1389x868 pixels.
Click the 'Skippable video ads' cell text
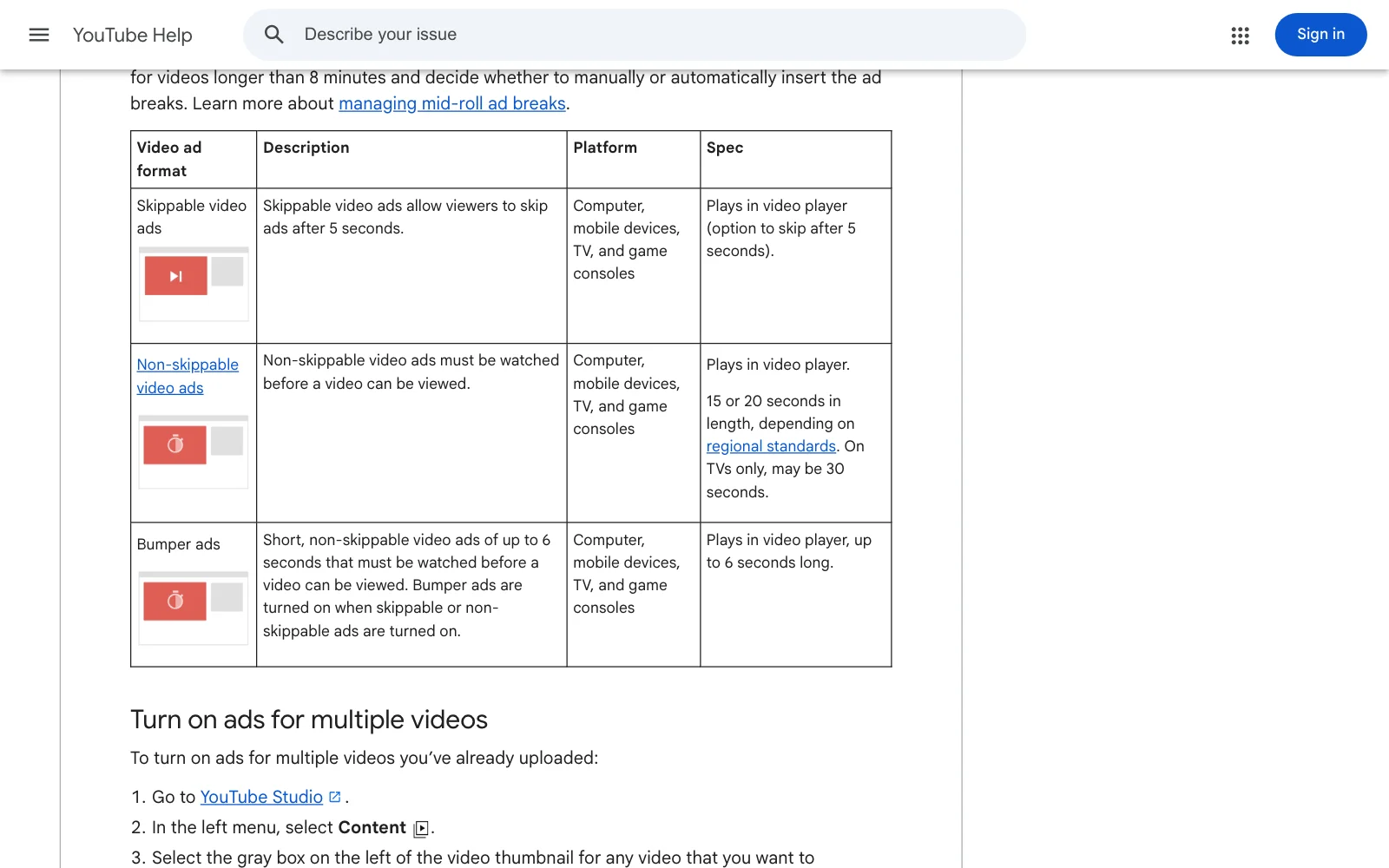point(192,217)
